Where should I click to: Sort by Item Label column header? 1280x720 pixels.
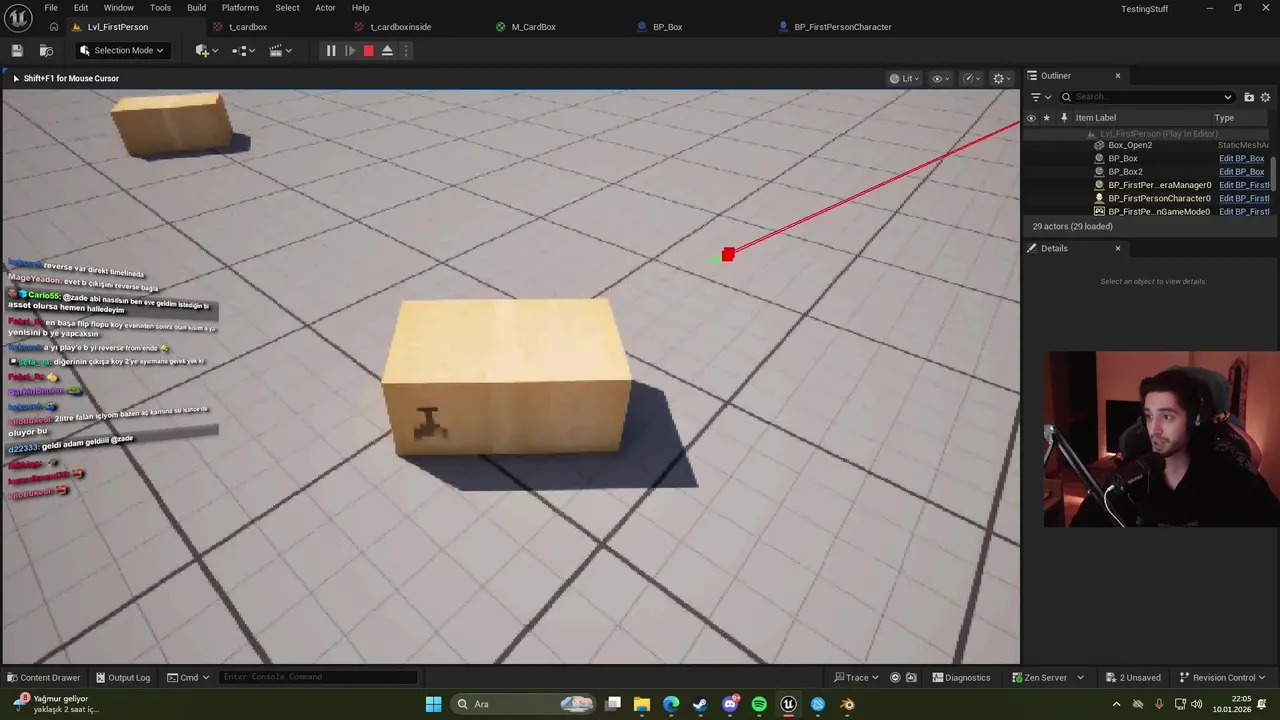1095,118
